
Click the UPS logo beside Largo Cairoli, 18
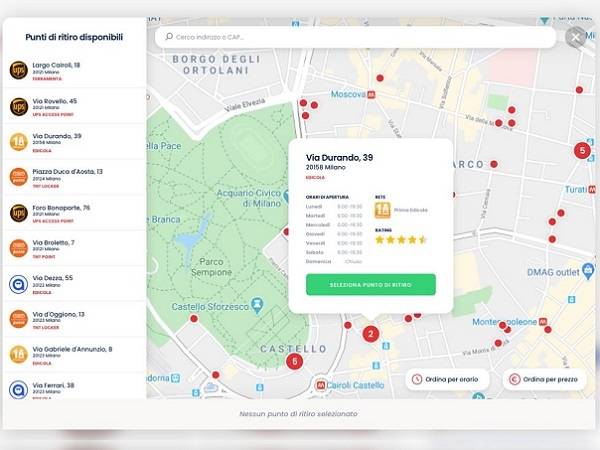coord(18,70)
